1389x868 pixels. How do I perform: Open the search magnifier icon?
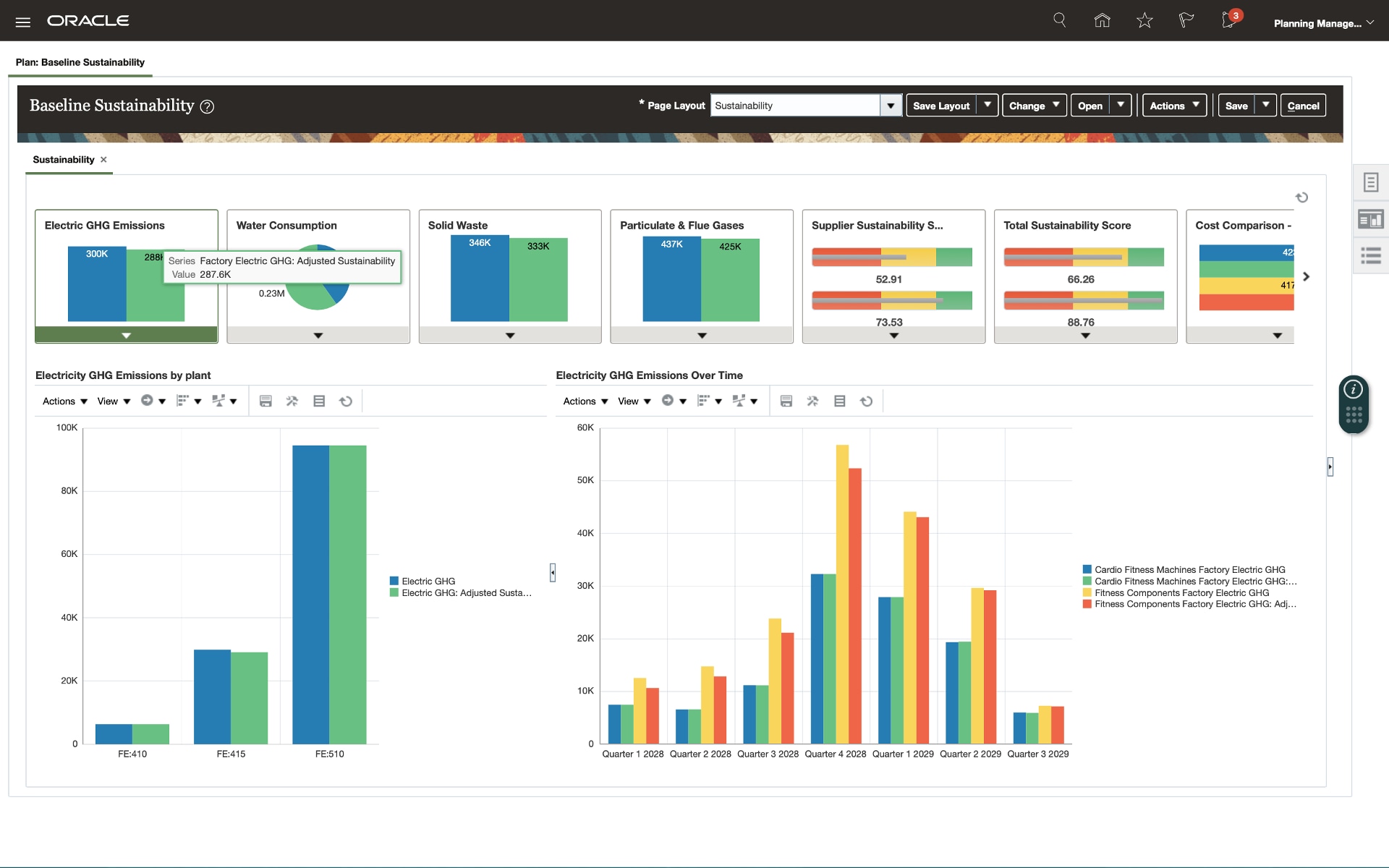(1059, 20)
